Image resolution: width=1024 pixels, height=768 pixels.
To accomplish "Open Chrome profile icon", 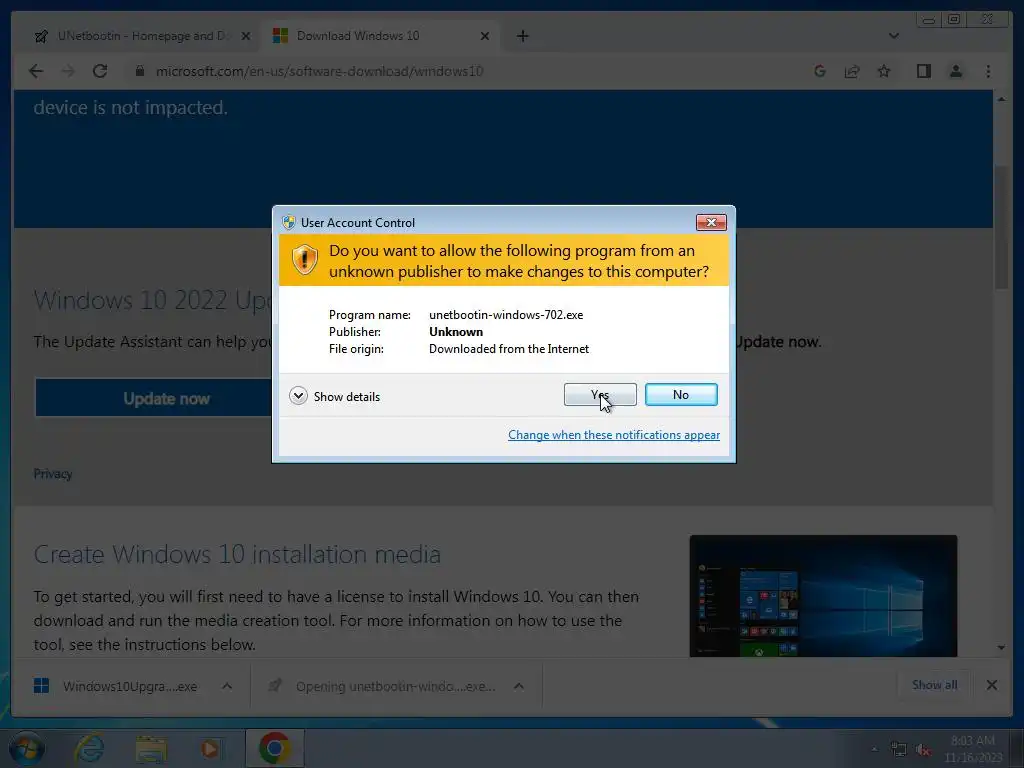I will point(955,71).
